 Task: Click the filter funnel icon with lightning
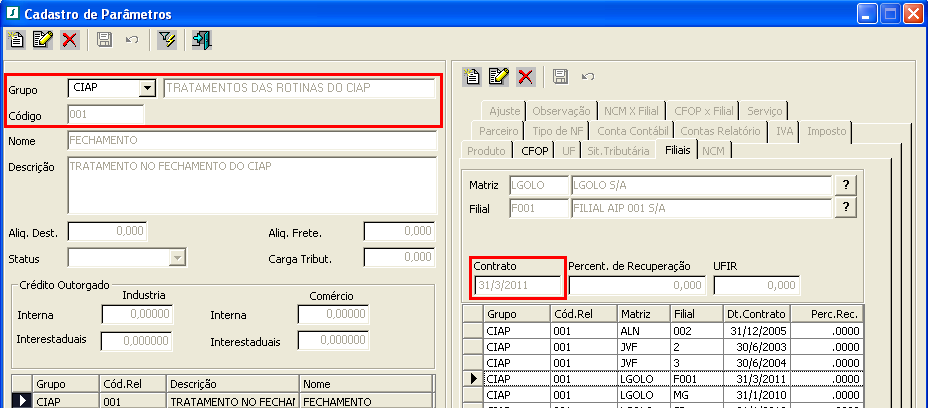167,40
